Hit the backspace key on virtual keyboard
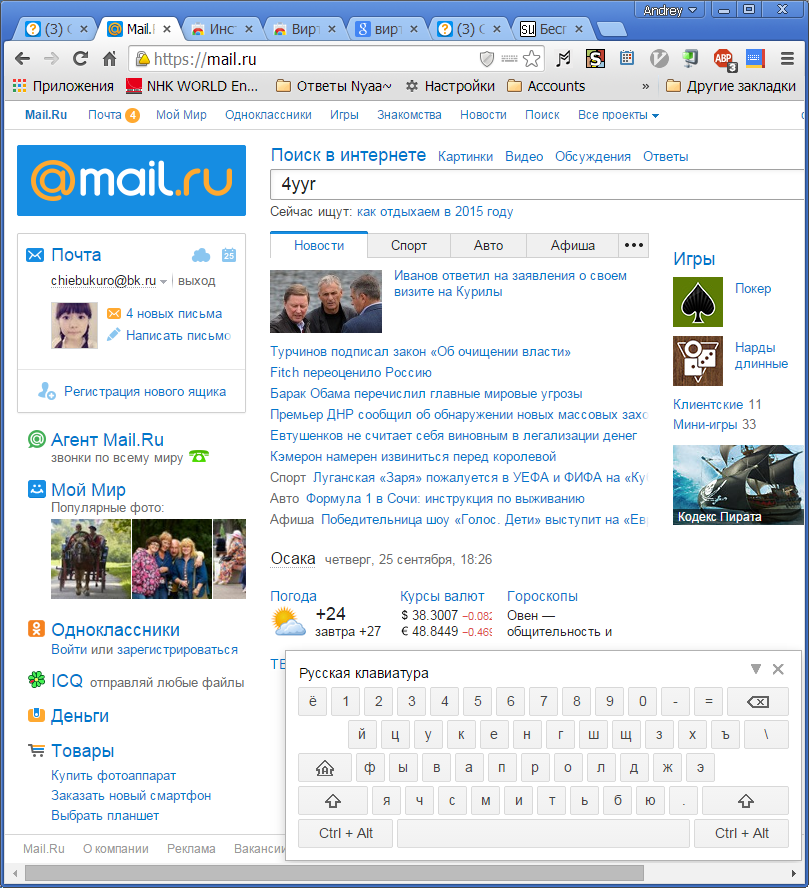 pyautogui.click(x=757, y=702)
